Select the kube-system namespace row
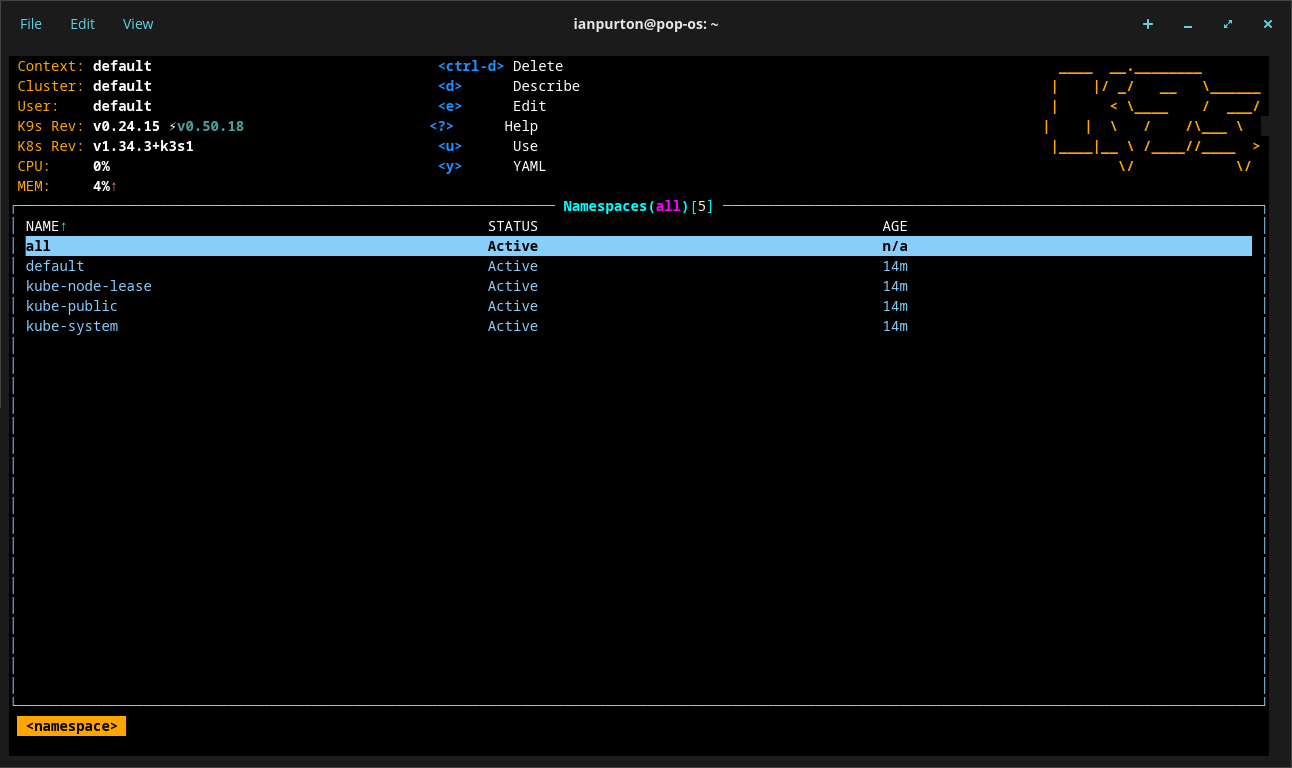 (x=72, y=326)
